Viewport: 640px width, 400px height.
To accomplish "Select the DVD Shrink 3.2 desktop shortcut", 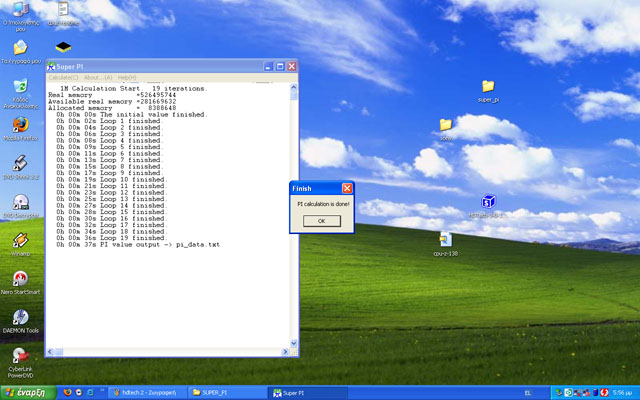I will 20,167.
